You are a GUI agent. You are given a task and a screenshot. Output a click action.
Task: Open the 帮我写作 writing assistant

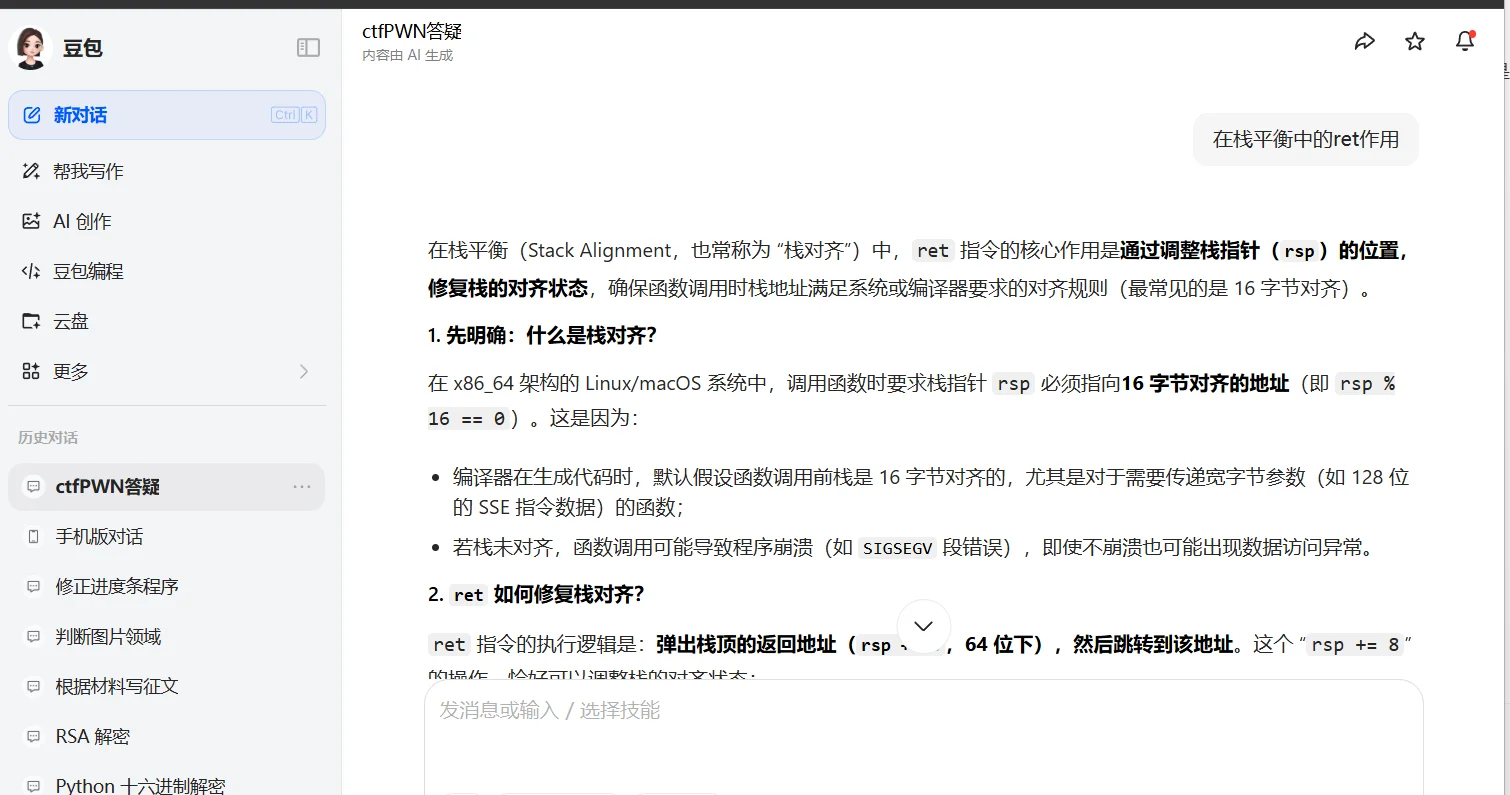88,171
